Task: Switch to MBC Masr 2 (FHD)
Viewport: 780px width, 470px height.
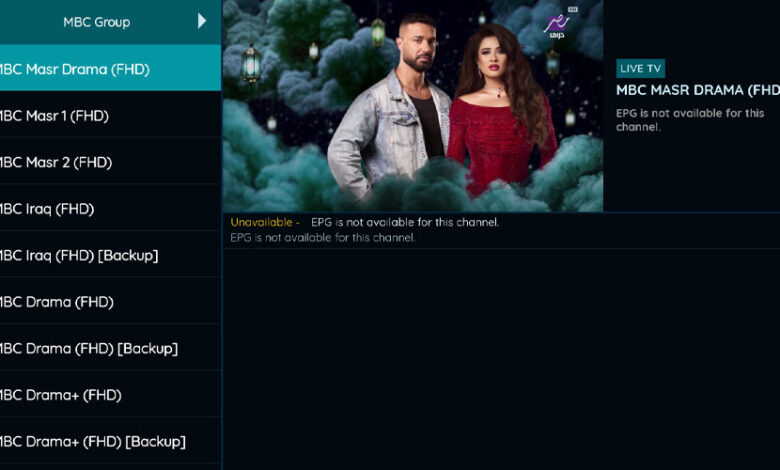Action: click(x=110, y=162)
